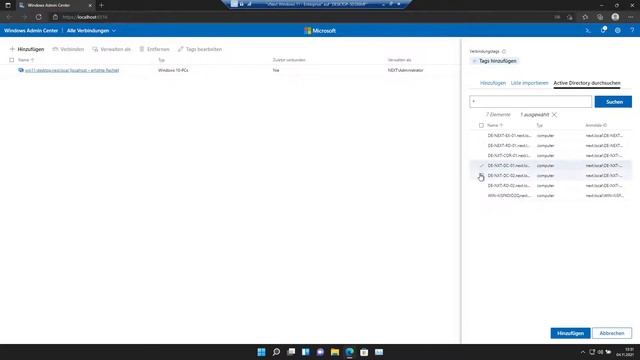
Task: Open the settings gear in header
Action: pyautogui.click(x=618, y=31)
